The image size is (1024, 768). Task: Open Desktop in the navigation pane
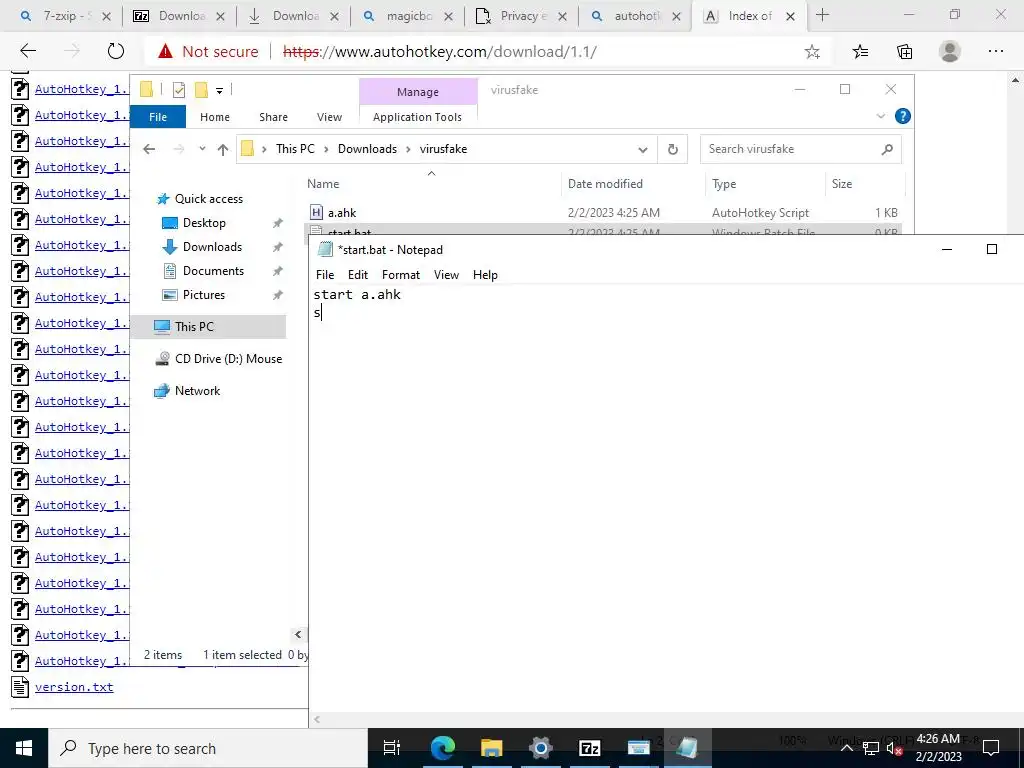tap(204, 223)
